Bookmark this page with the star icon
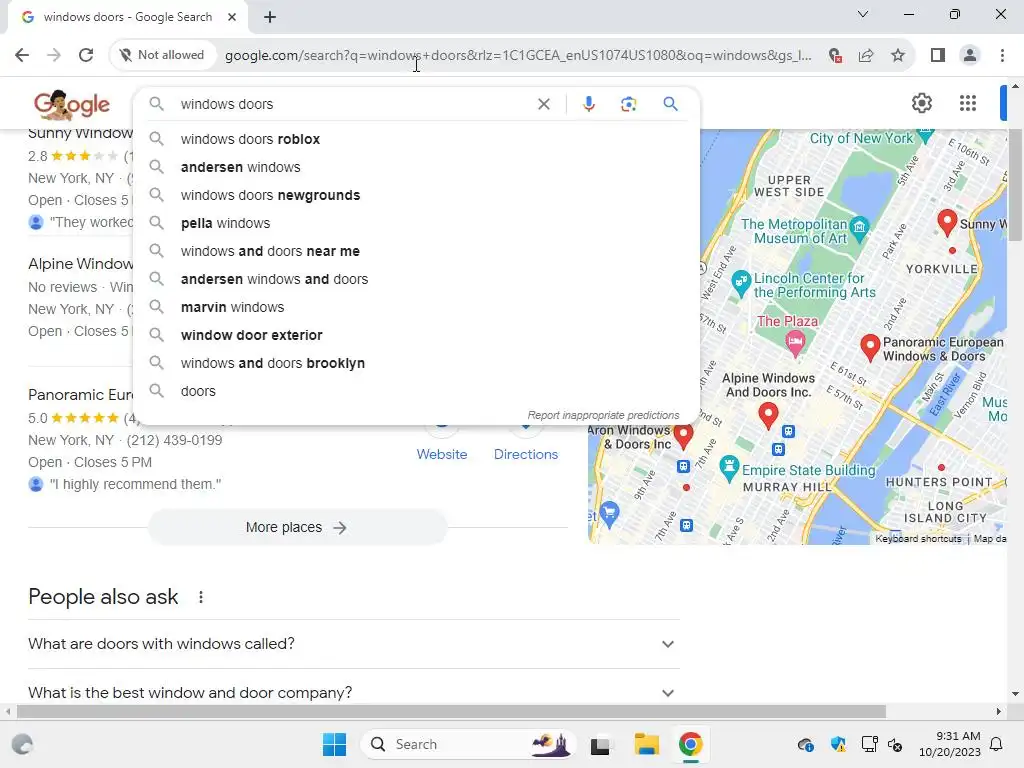The height and width of the screenshot is (768, 1024). point(898,56)
